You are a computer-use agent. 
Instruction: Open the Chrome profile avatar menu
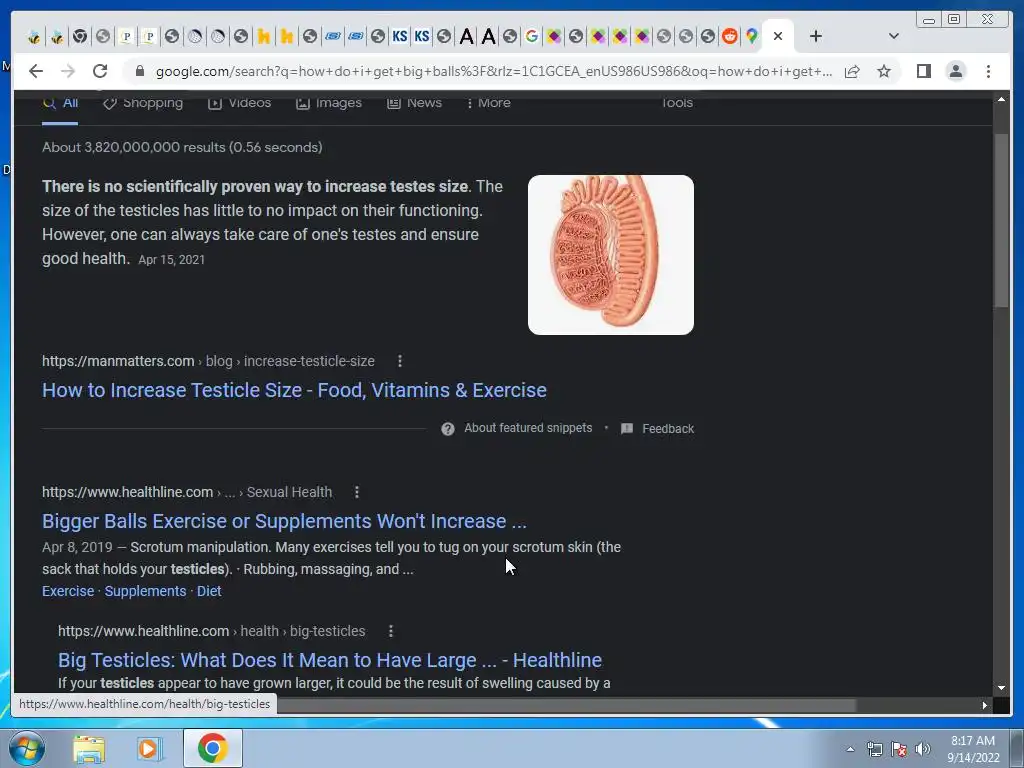click(955, 71)
